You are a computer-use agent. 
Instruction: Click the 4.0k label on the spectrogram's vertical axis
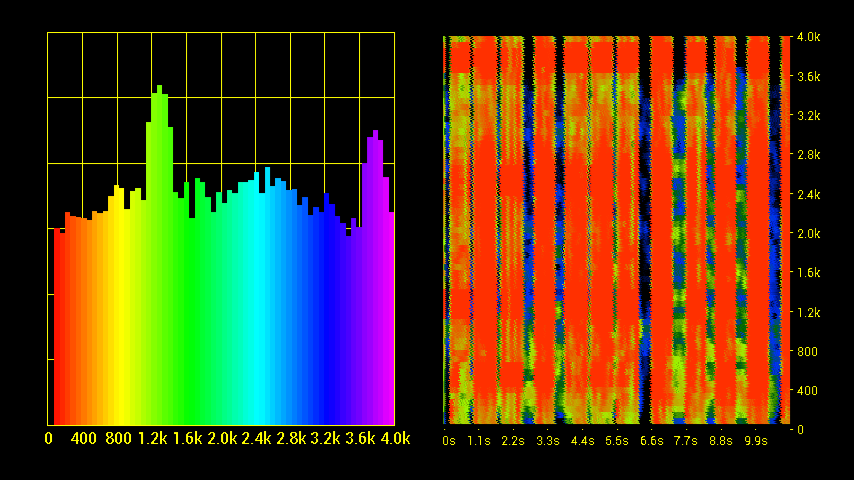(809, 37)
